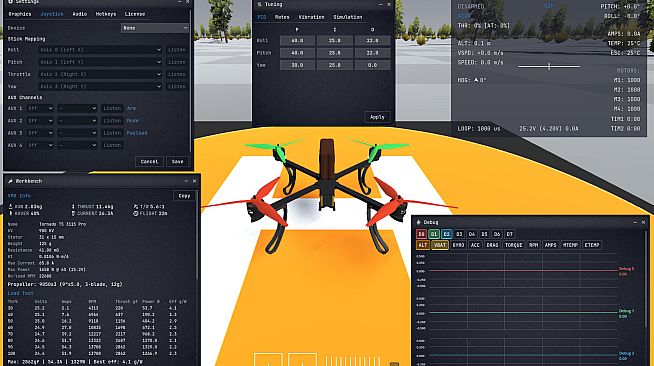Enable the TORQUE graph trace
The width and height of the screenshot is (654, 366).
tap(513, 246)
